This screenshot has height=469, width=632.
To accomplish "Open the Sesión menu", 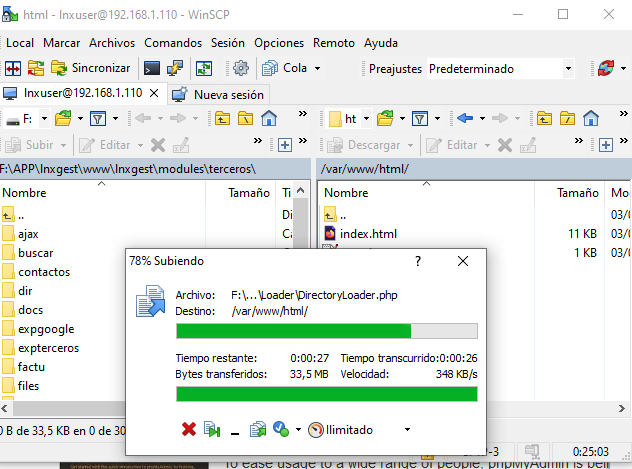I will click(x=228, y=43).
